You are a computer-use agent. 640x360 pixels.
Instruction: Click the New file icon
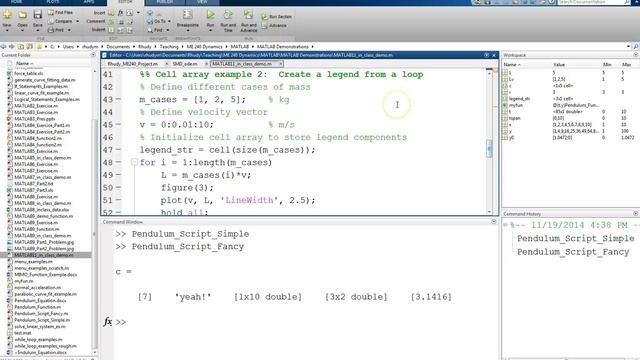point(7,15)
